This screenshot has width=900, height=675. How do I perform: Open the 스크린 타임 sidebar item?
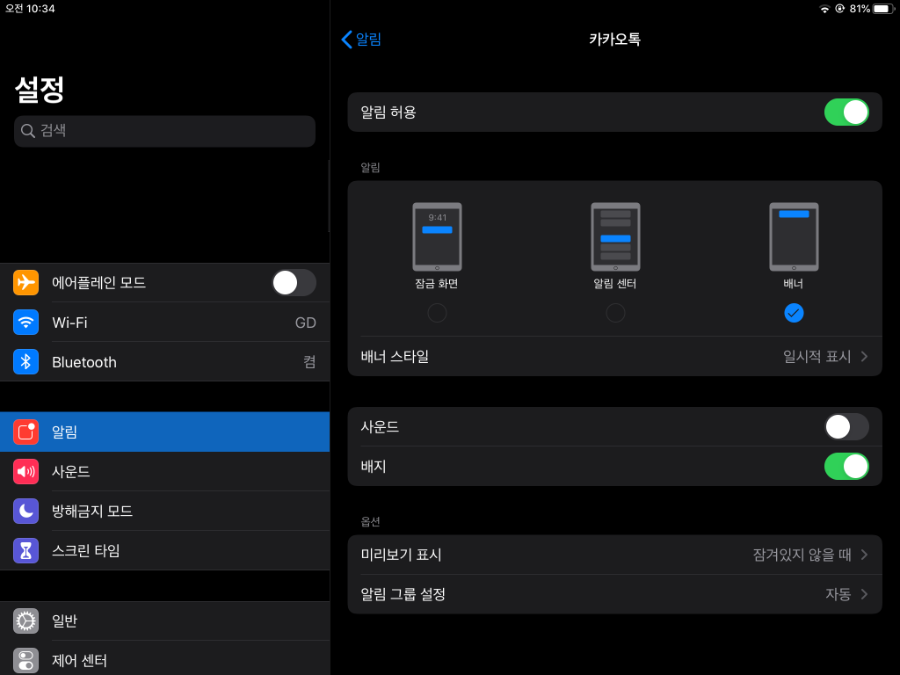(x=165, y=550)
